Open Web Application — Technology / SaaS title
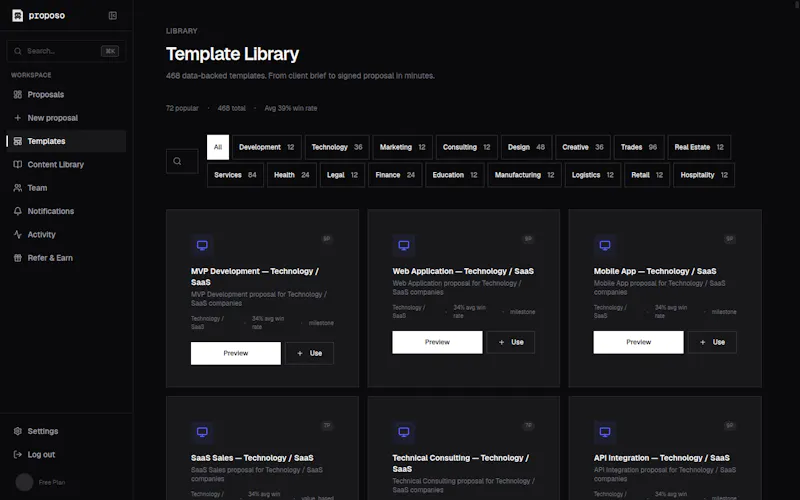800x500 pixels. coord(463,271)
